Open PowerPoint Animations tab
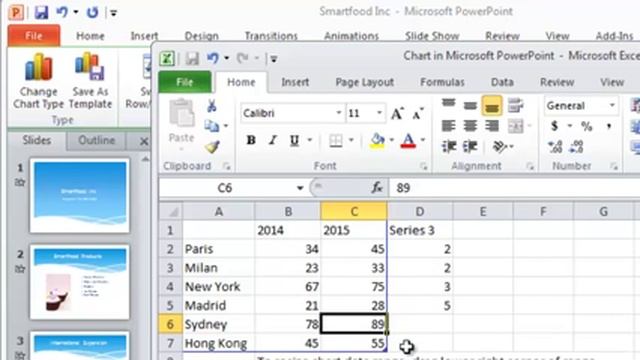640x360 pixels. 351,36
